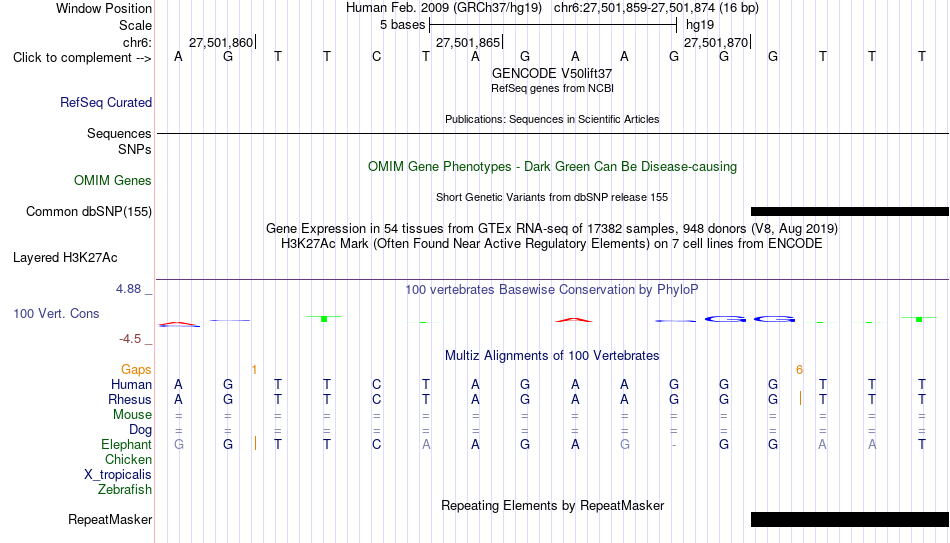Click the Mouse species row label
This screenshot has width=950, height=543.
coord(132,415)
